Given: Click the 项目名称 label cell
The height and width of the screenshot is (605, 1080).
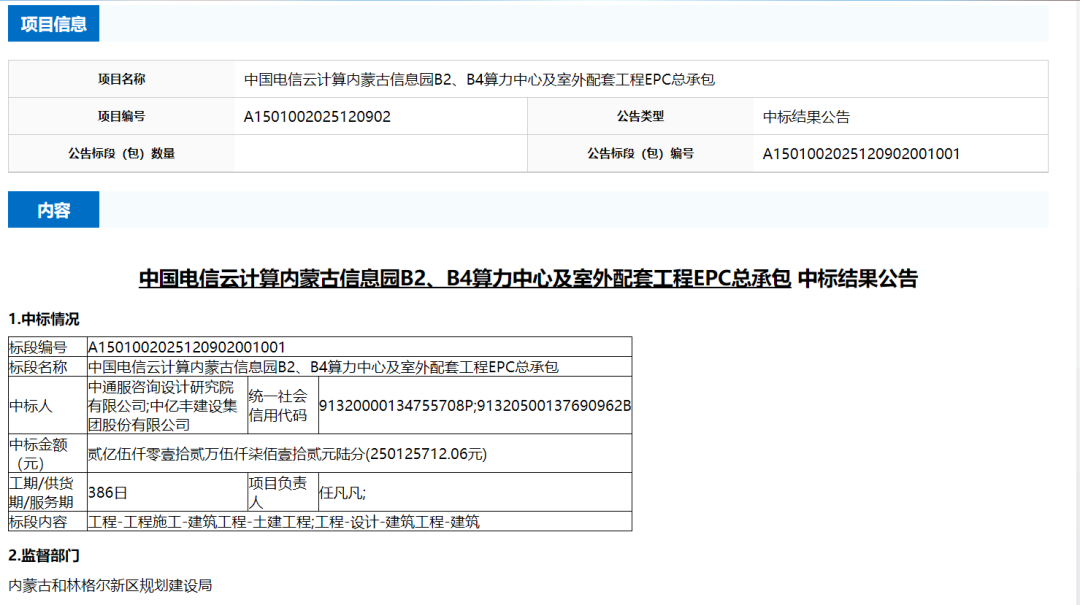Looking at the screenshot, I should coord(121,79).
